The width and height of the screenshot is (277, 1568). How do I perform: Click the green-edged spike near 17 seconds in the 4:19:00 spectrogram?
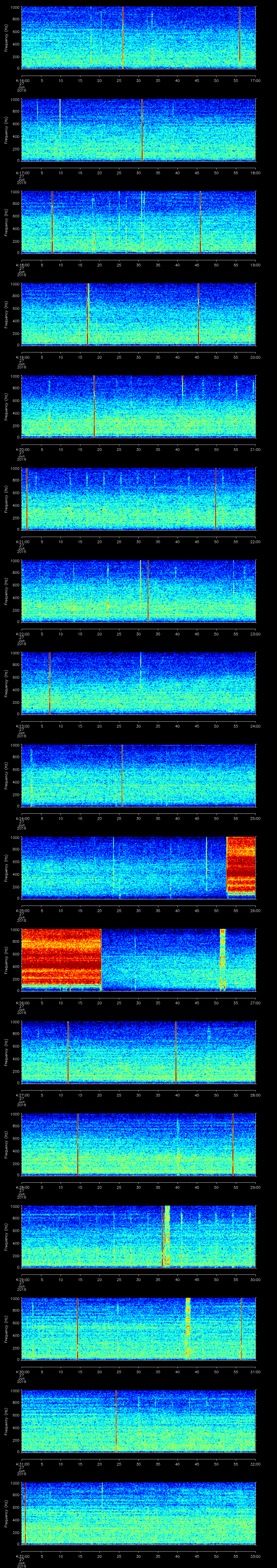click(88, 313)
